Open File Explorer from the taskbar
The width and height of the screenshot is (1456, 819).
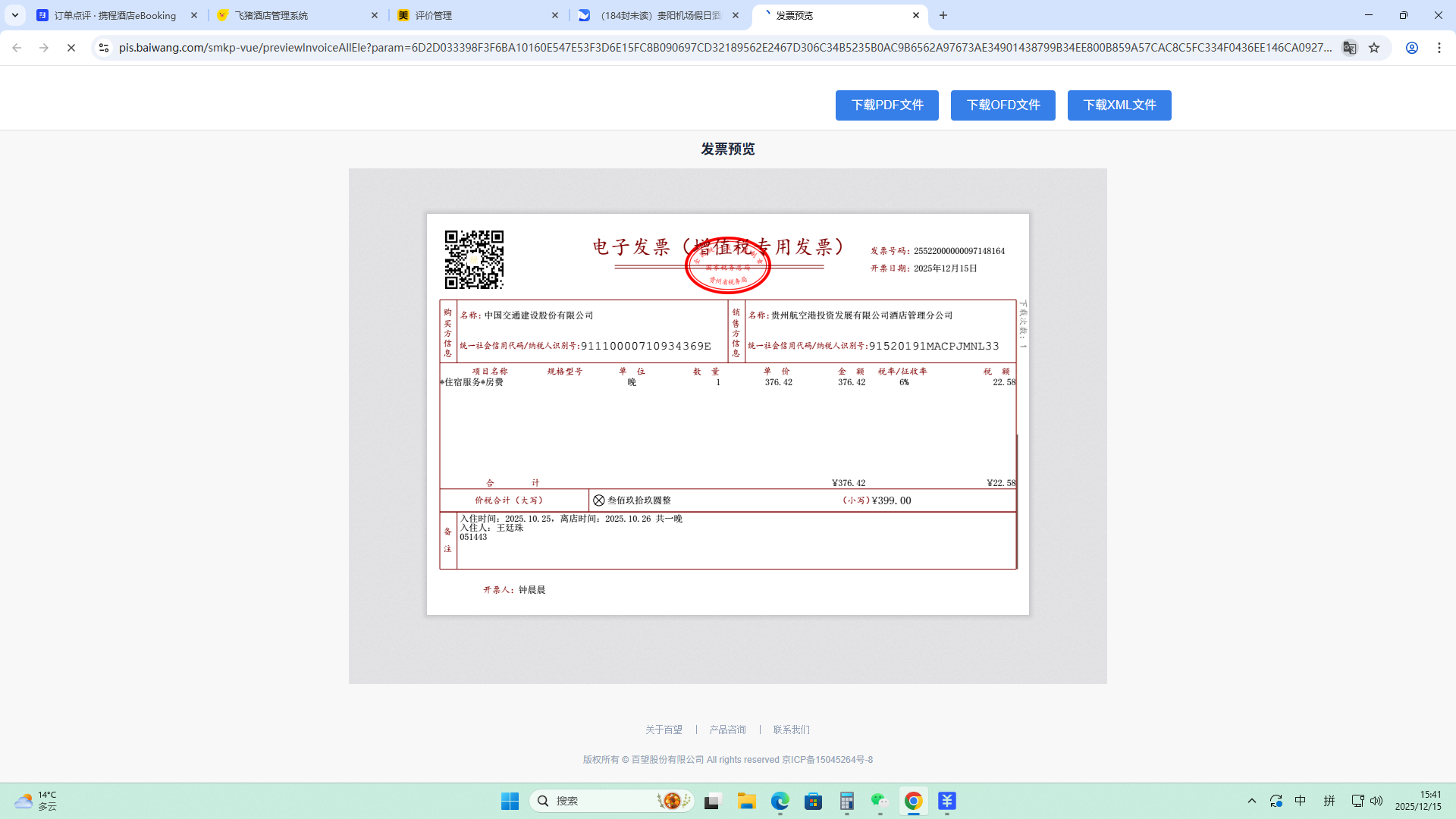[x=746, y=801]
